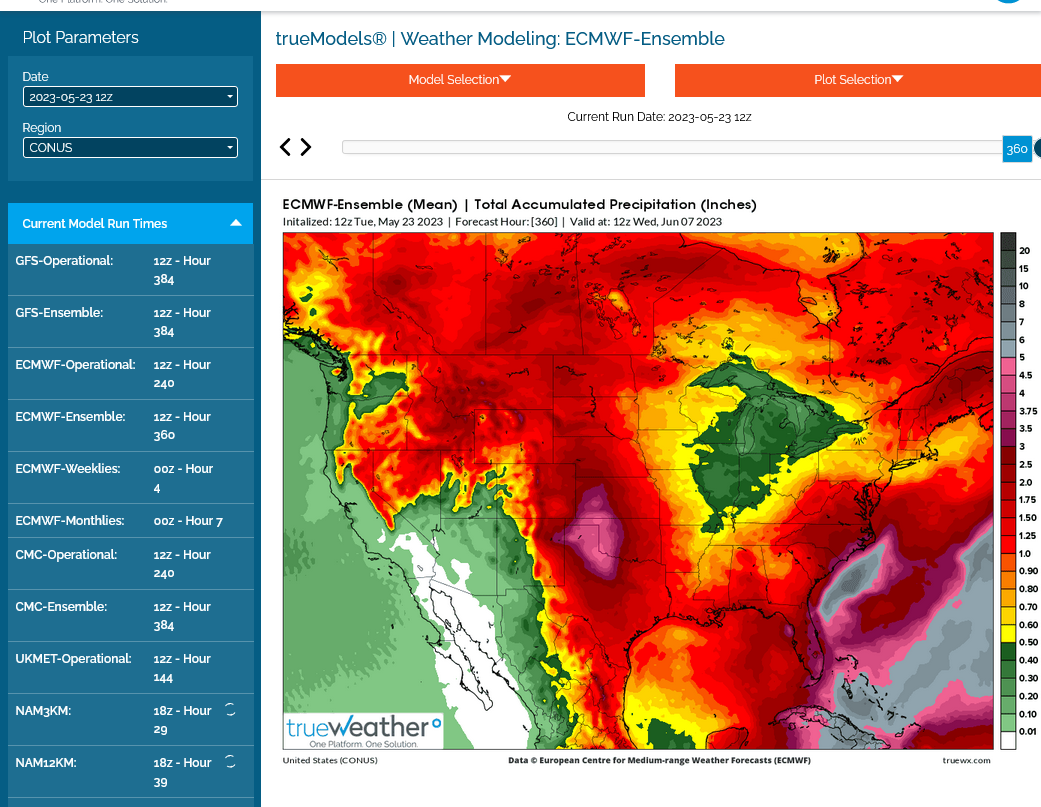Click the 1.0 inch value on legend
1041x807 pixels.
click(x=1025, y=553)
